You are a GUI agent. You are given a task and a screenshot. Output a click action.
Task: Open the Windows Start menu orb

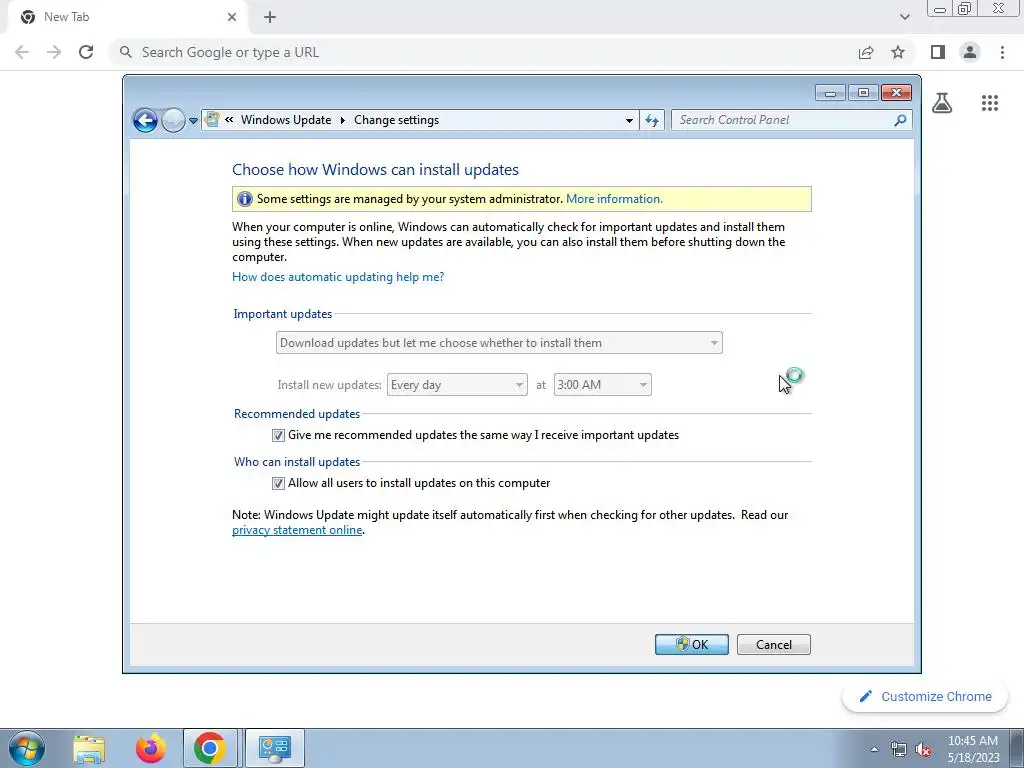27,748
